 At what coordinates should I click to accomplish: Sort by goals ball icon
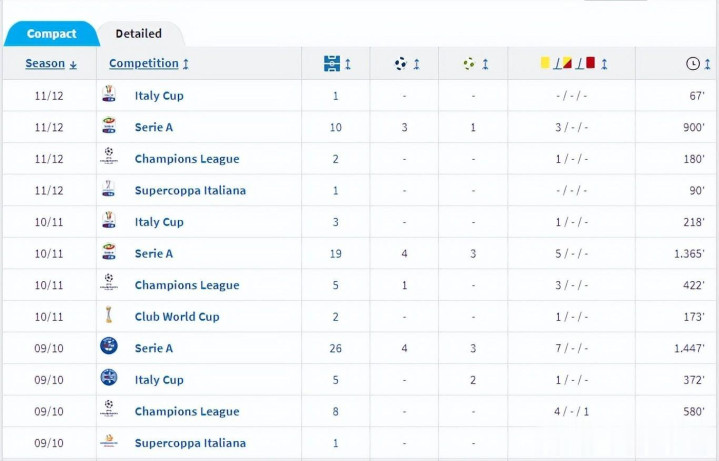pos(407,64)
